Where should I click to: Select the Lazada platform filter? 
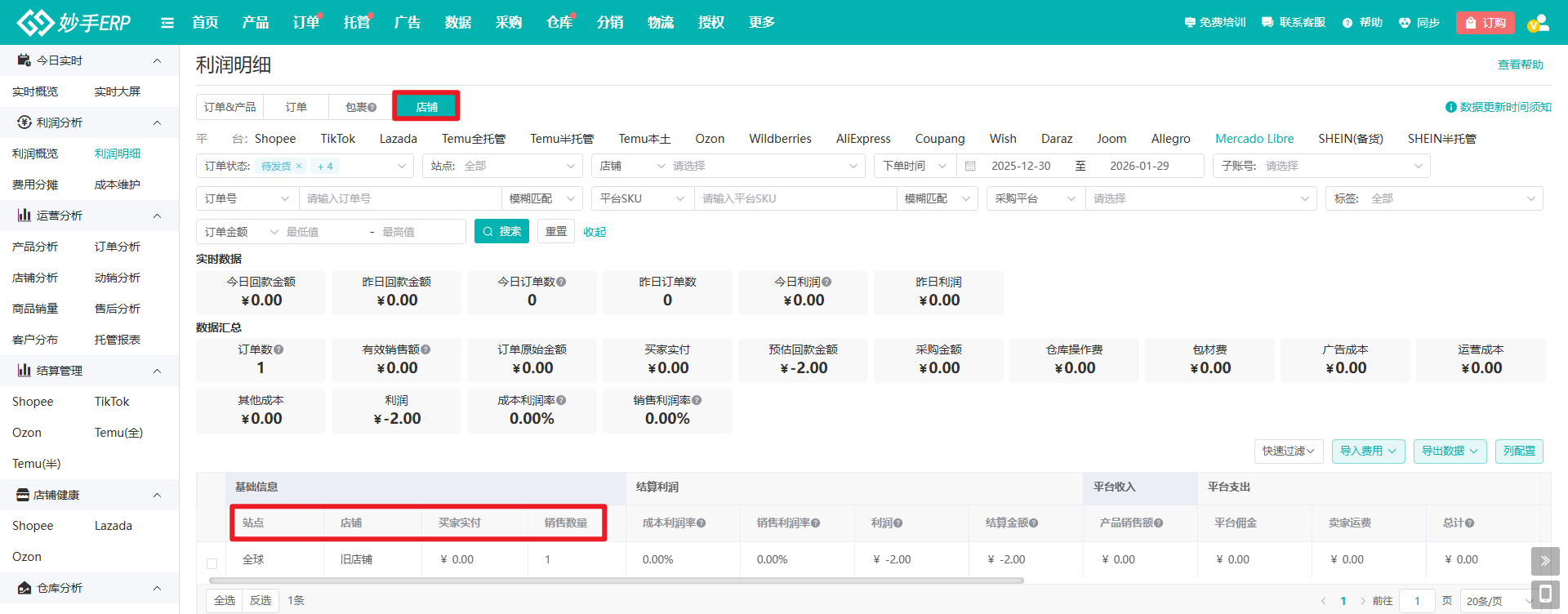398,139
